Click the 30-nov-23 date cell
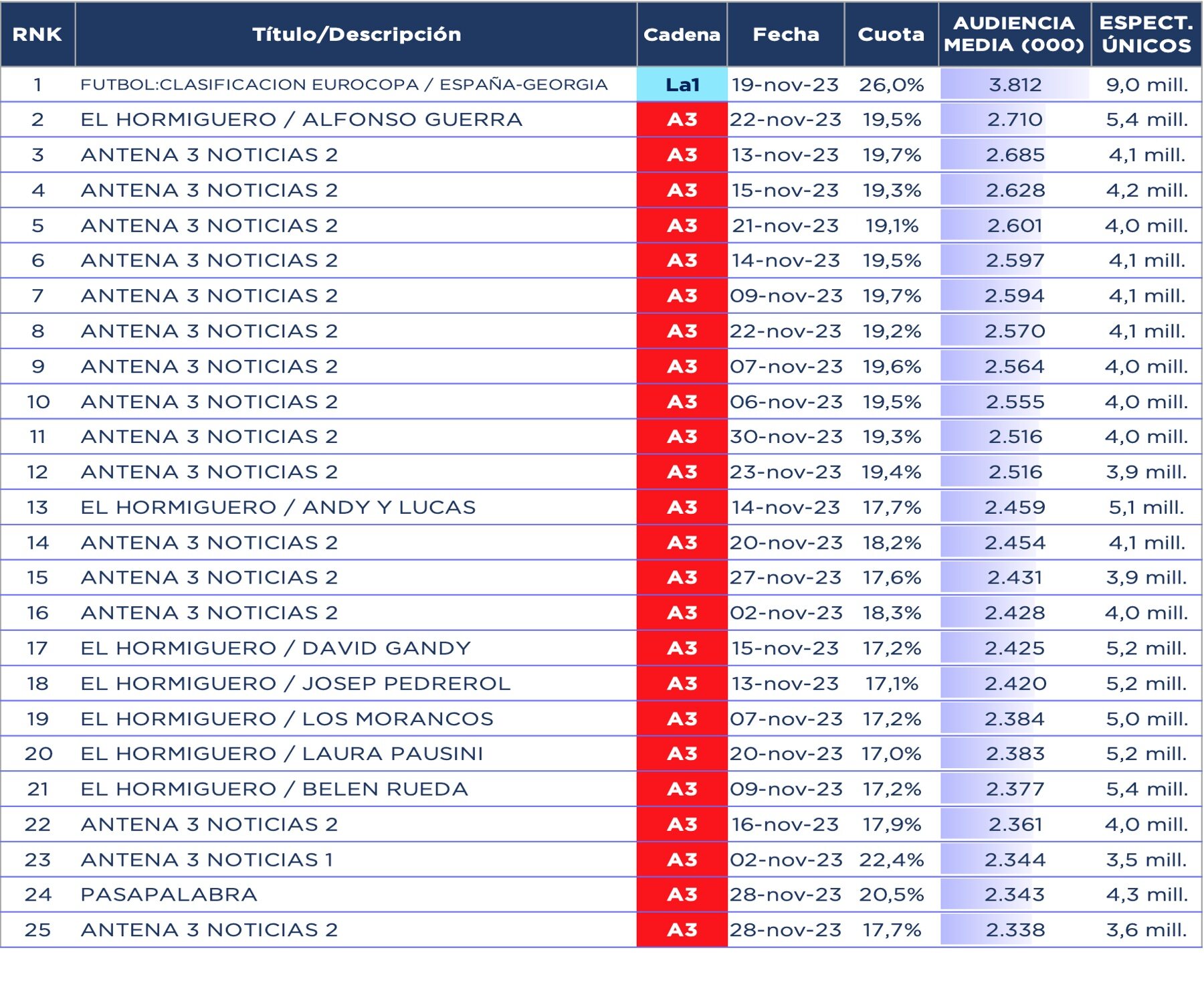Image resolution: width=1204 pixels, height=1003 pixels. coord(785,437)
